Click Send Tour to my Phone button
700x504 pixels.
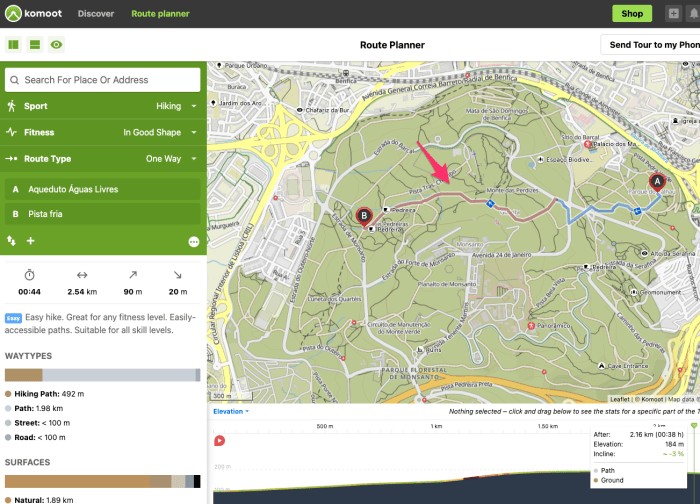[x=652, y=45]
